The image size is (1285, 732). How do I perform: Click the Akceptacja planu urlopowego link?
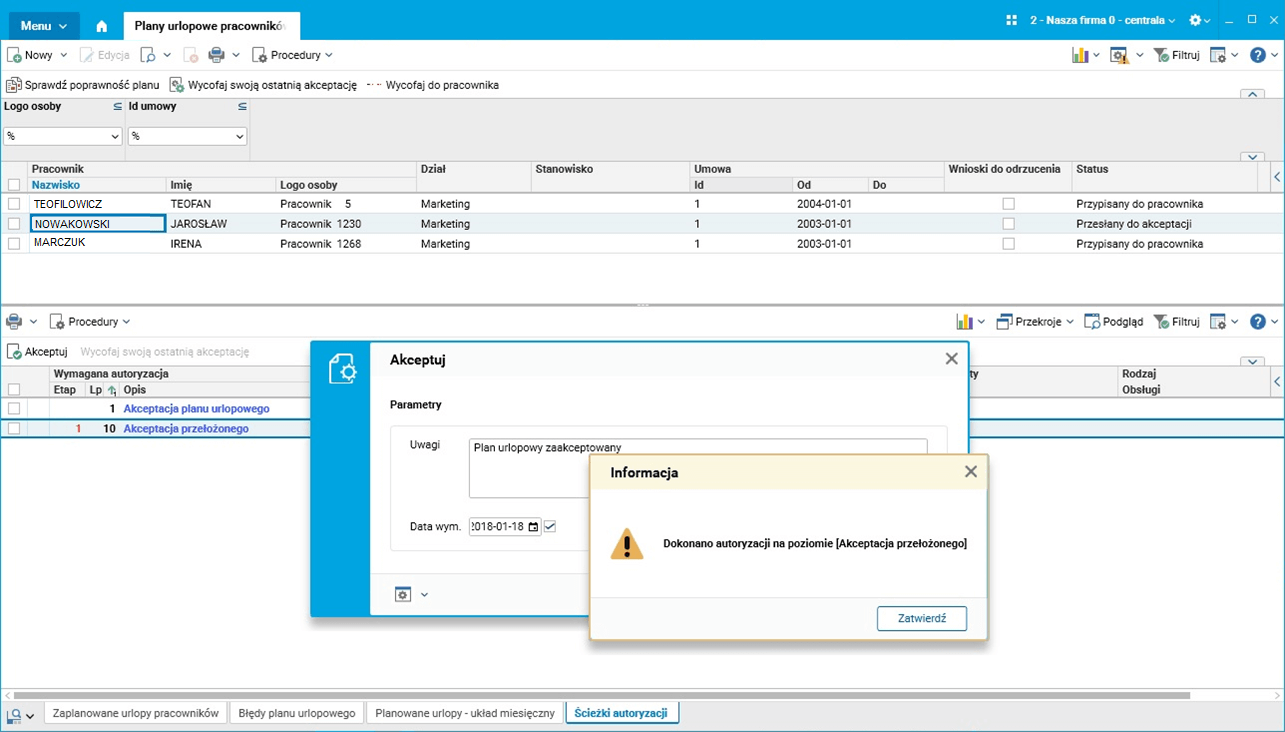[196, 408]
